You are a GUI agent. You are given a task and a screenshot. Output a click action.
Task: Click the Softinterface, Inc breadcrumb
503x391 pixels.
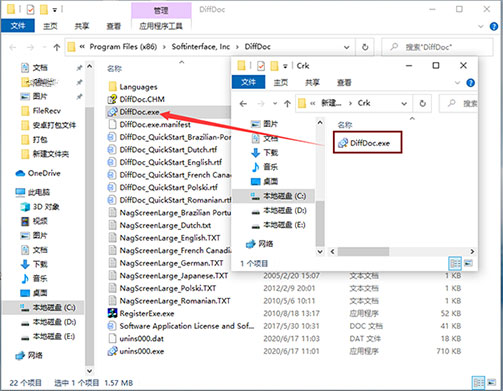pyautogui.click(x=201, y=47)
